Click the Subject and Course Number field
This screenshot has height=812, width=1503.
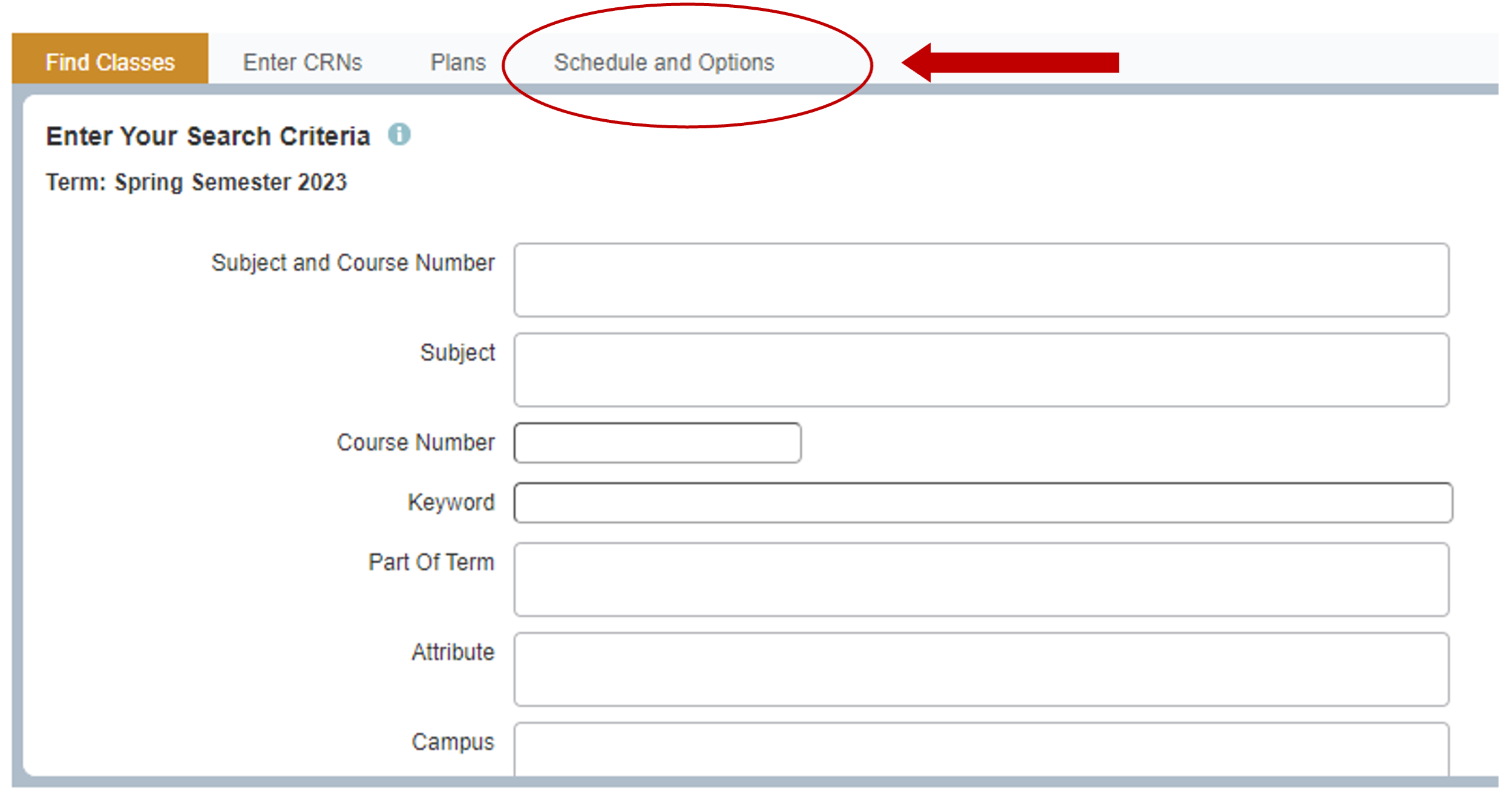pyautogui.click(x=981, y=280)
